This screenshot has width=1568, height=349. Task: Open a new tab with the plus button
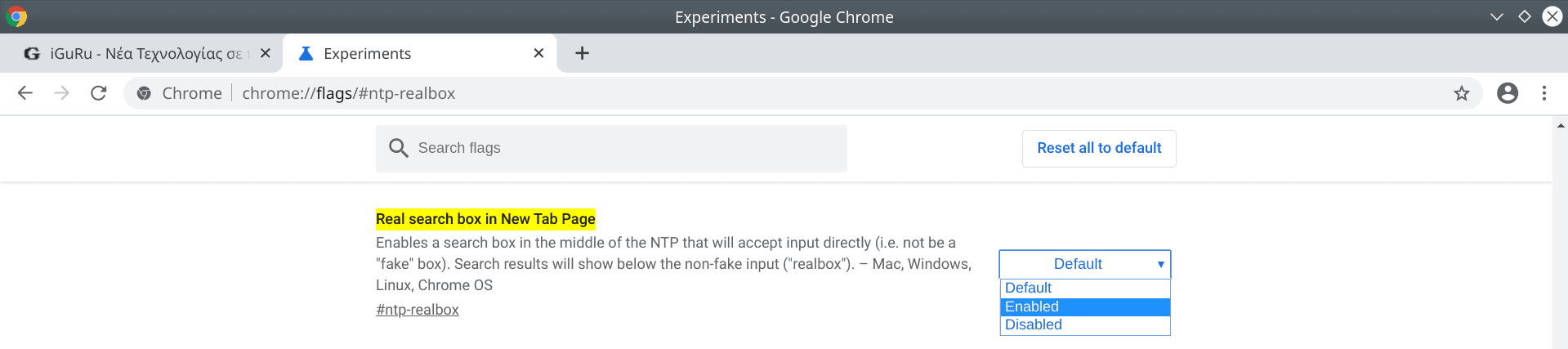[582, 53]
